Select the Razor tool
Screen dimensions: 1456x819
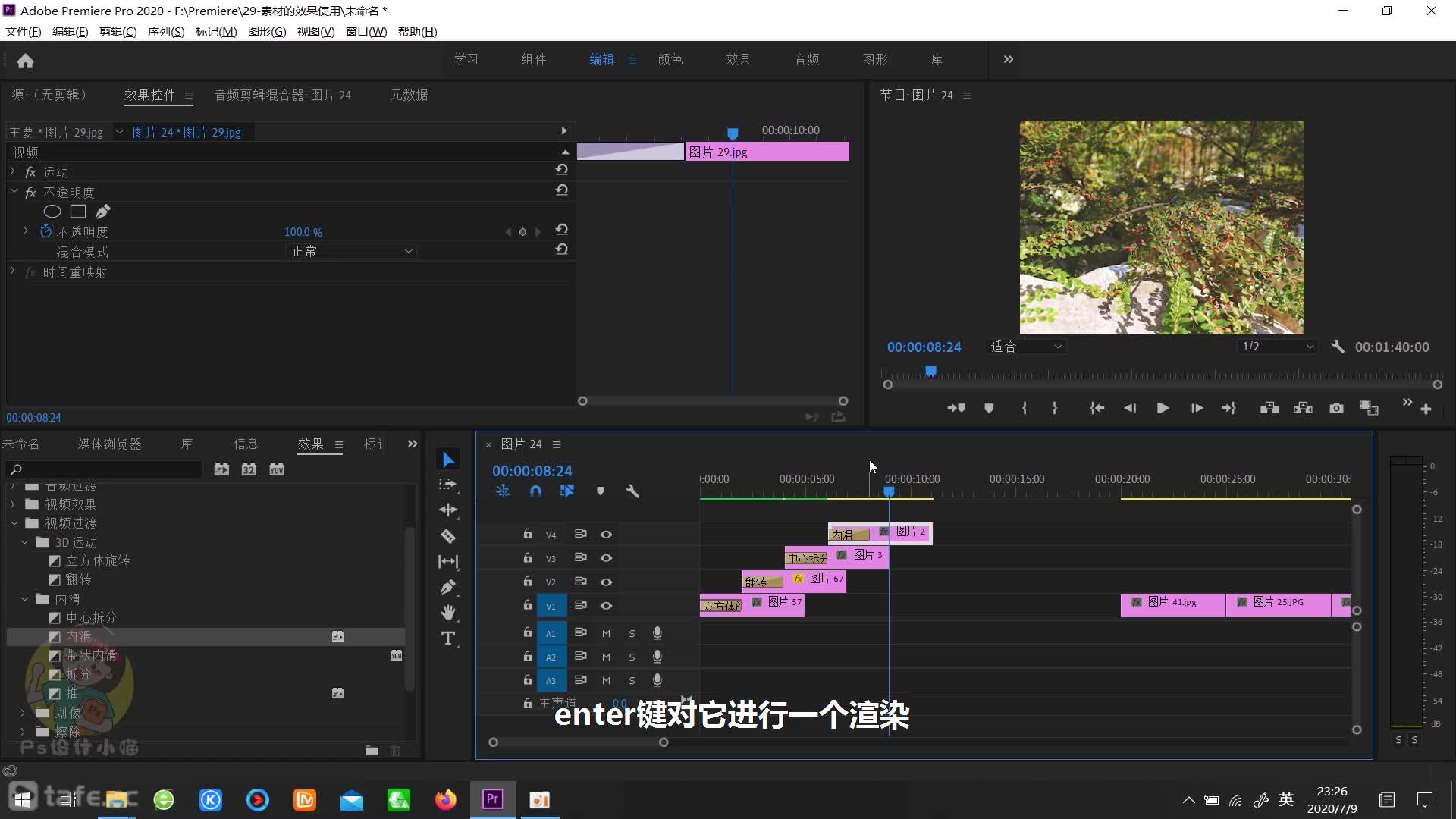tap(448, 535)
